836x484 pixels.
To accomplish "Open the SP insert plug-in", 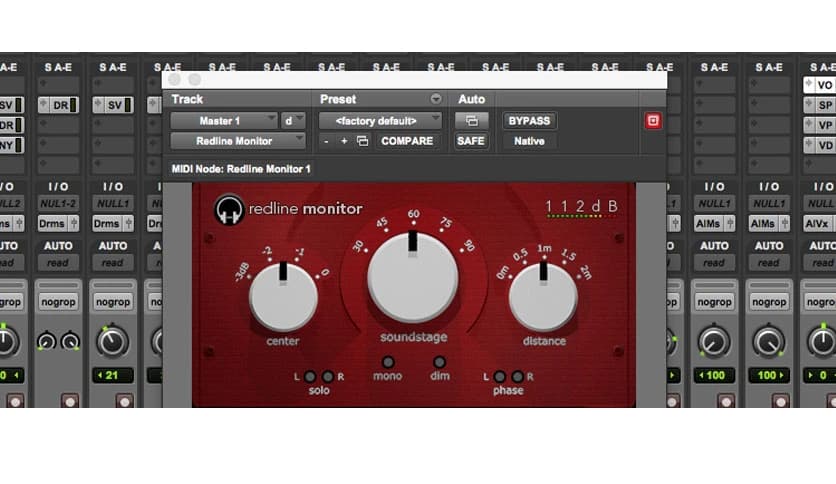I will tap(825, 105).
